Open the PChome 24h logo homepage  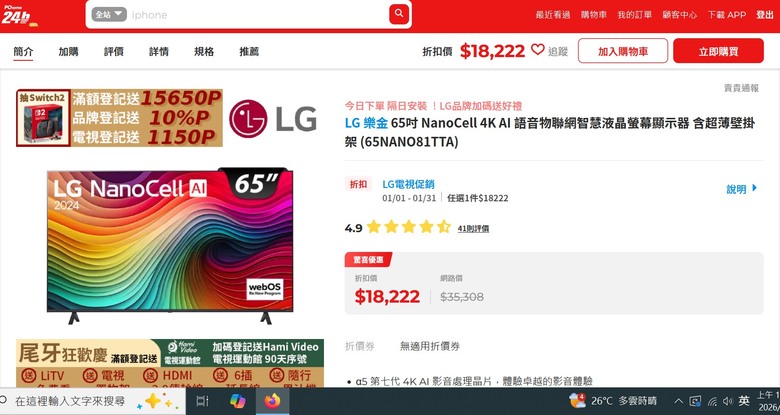(x=19, y=15)
